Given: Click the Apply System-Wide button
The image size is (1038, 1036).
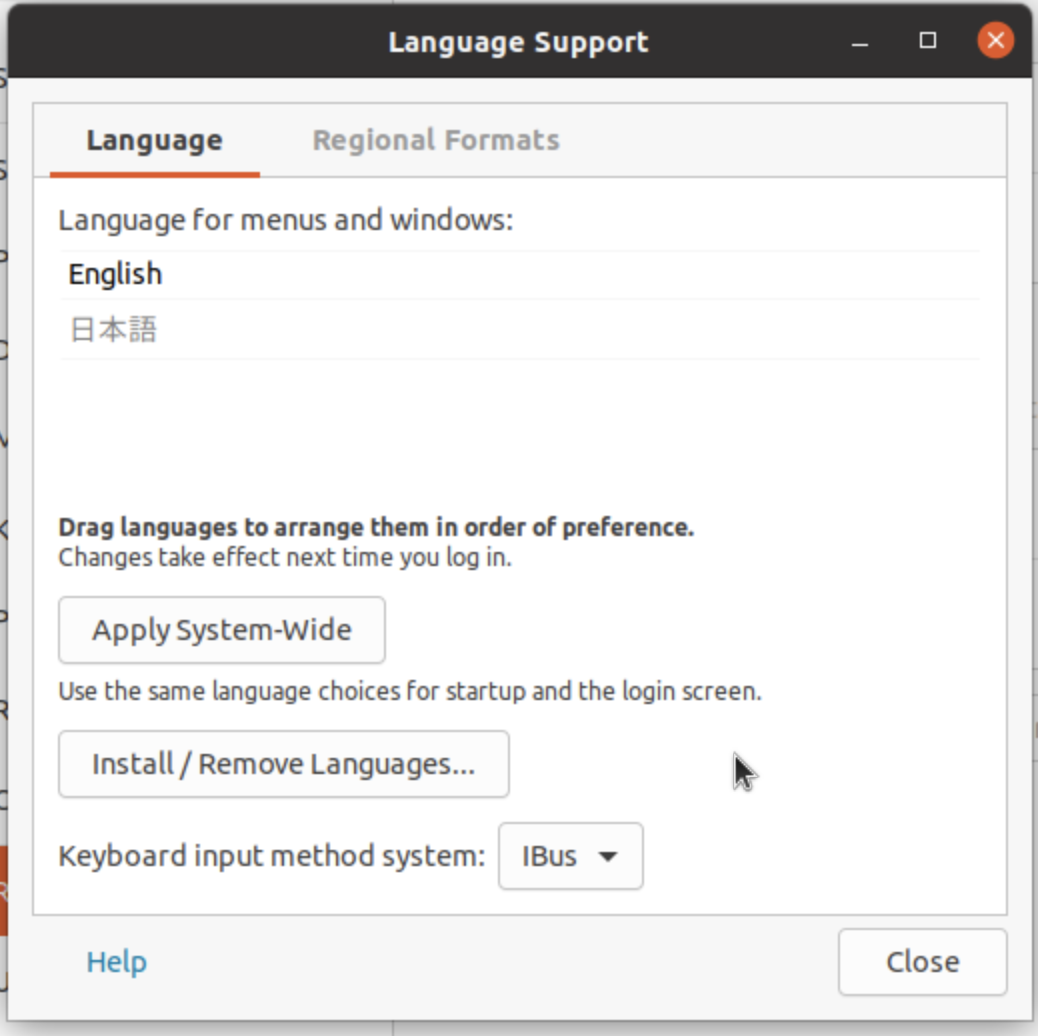Looking at the screenshot, I should point(222,630).
